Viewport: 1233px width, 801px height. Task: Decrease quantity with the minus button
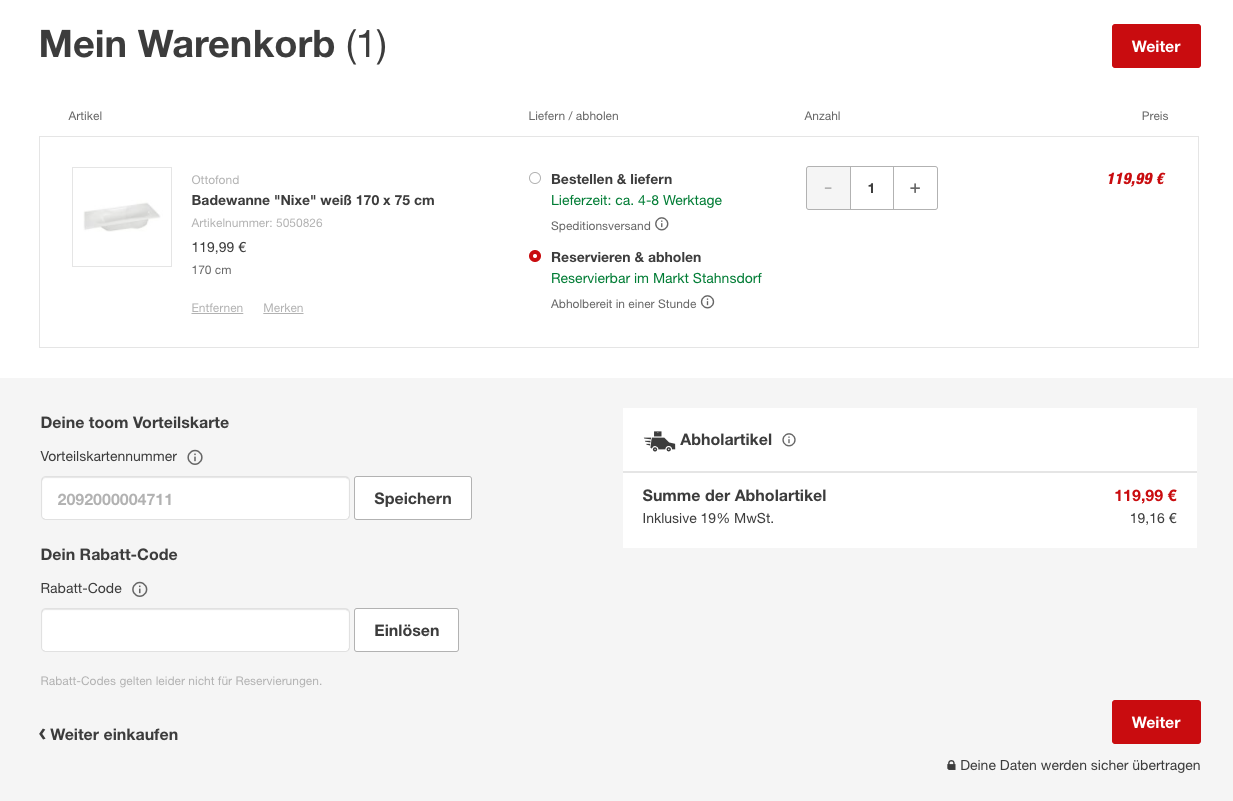point(828,188)
